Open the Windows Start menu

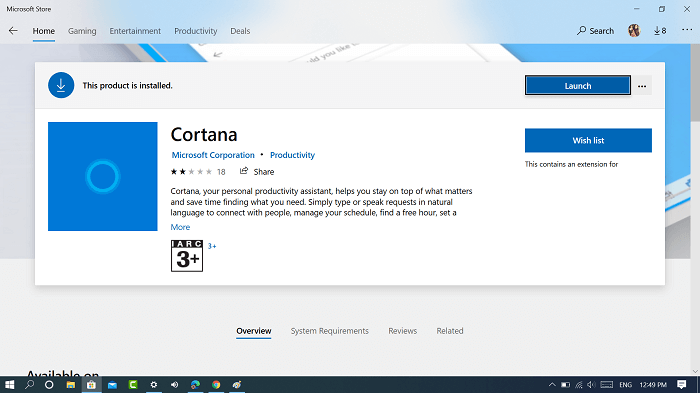coord(9,385)
